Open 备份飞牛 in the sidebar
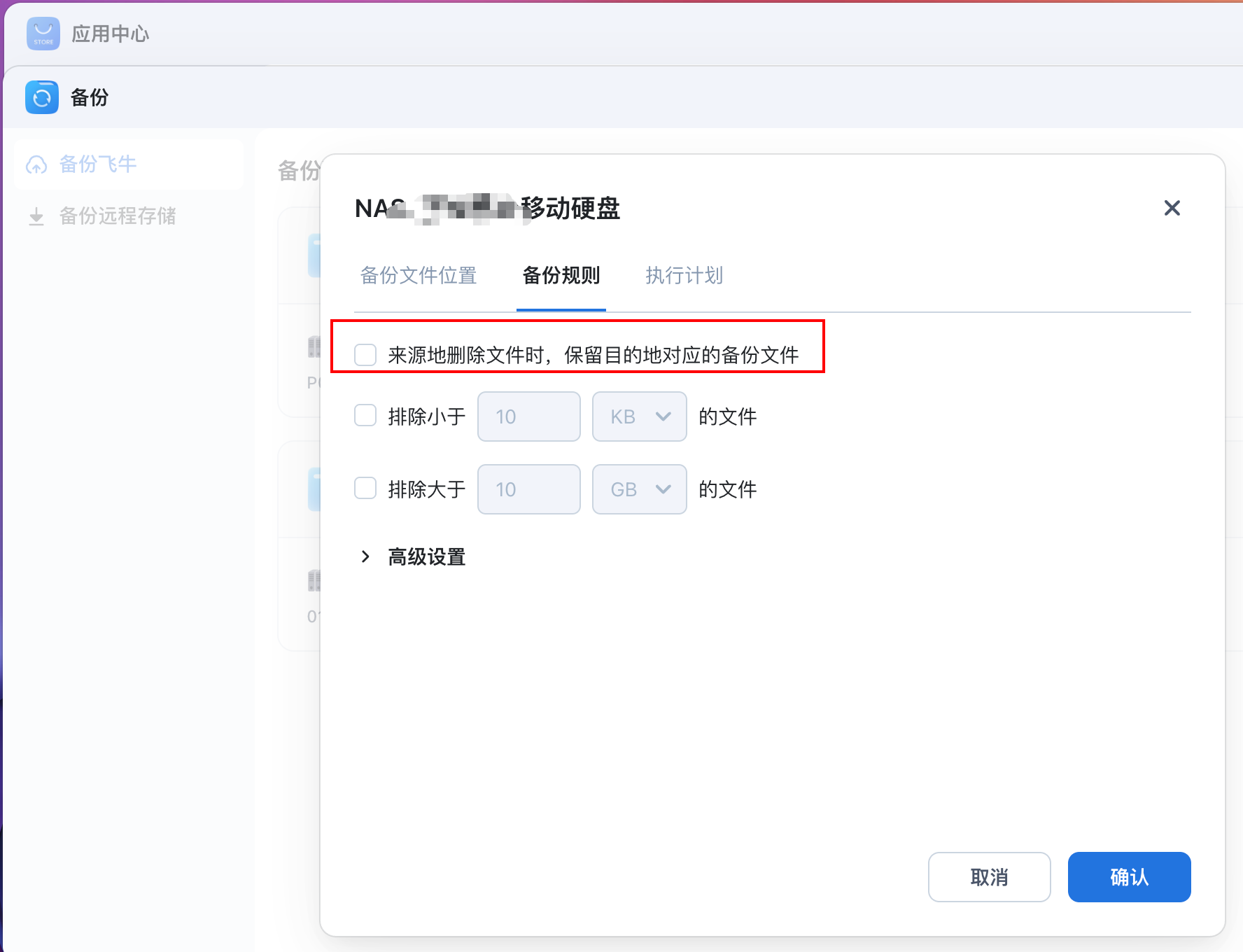 (129, 164)
